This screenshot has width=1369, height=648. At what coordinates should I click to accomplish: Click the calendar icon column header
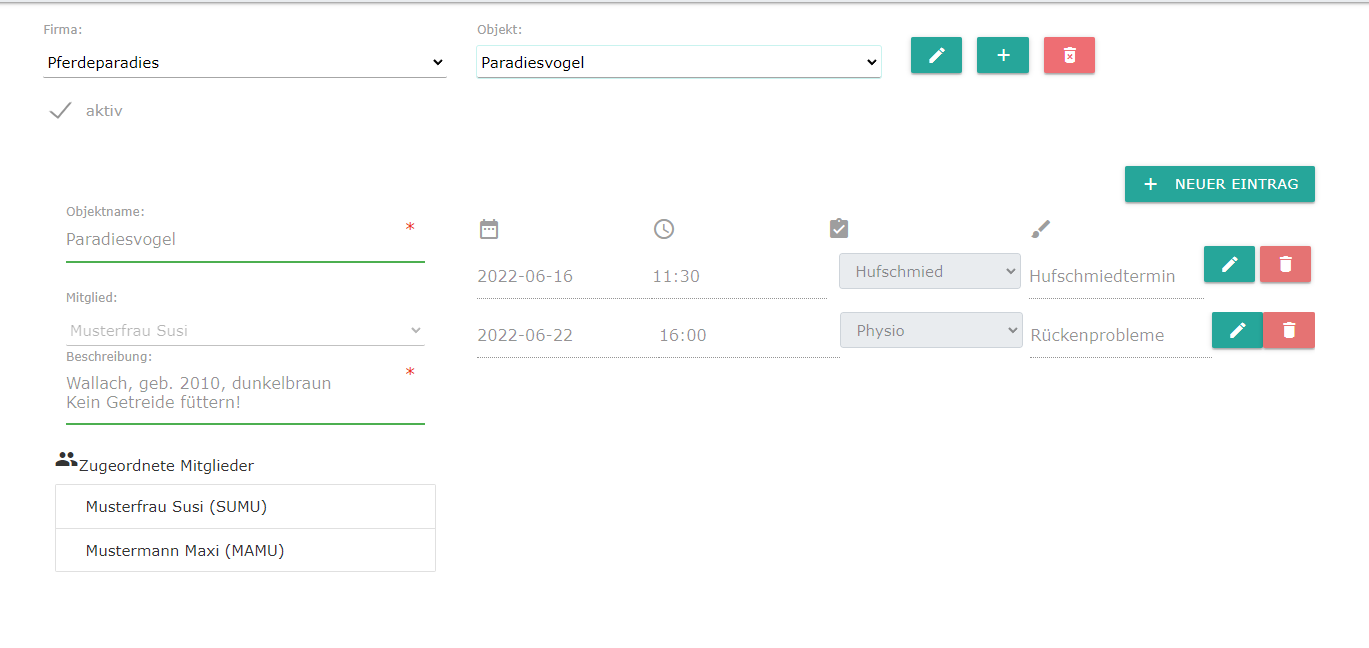(x=489, y=229)
